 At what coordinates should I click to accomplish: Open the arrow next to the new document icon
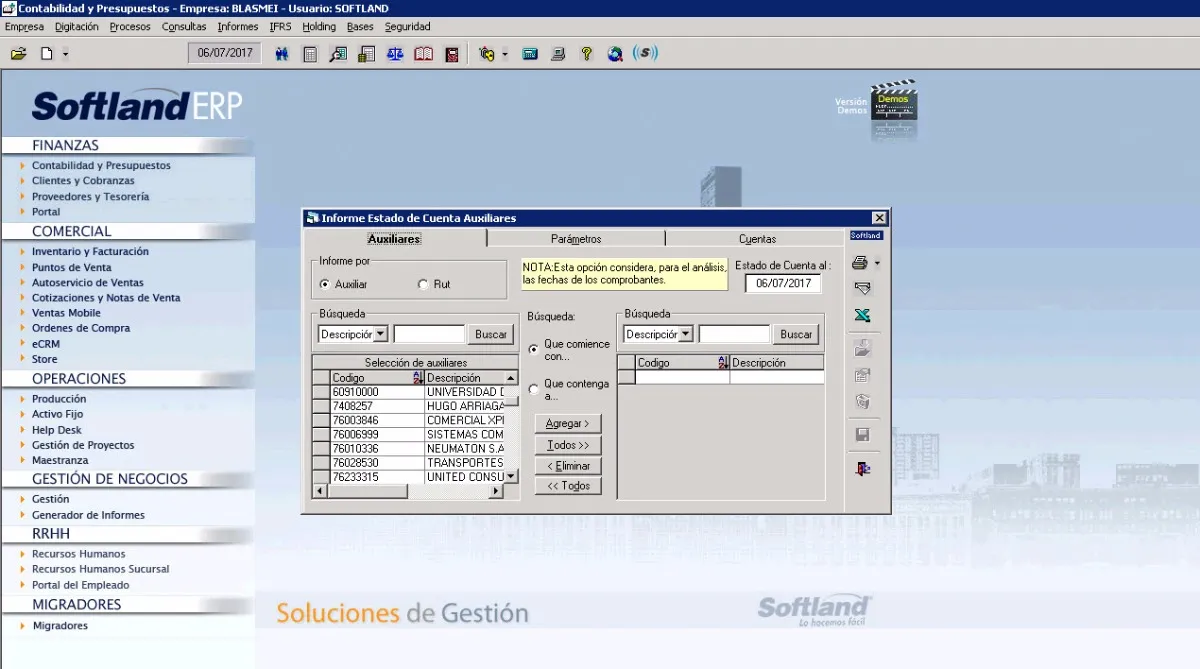click(65, 54)
